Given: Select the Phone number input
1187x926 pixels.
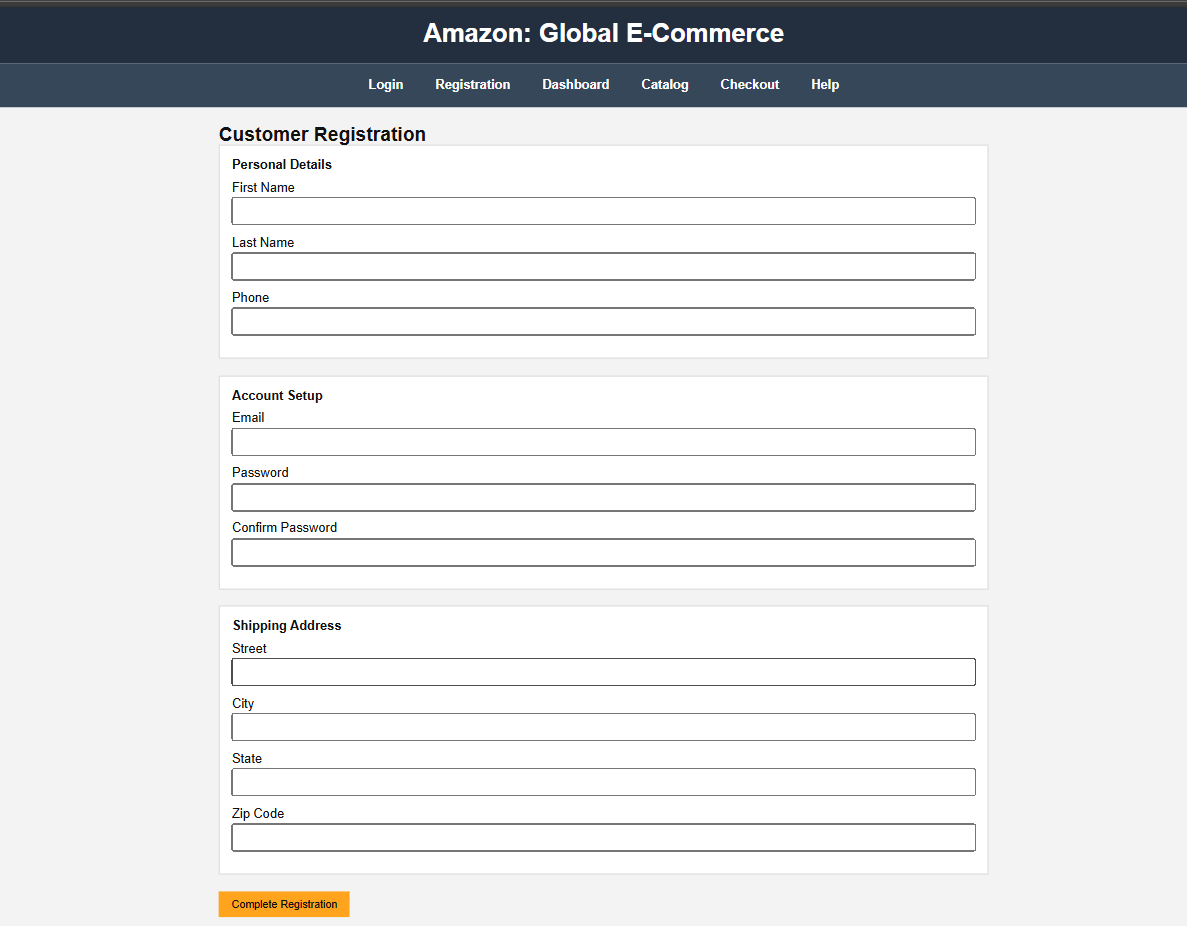Looking at the screenshot, I should pyautogui.click(x=603, y=321).
